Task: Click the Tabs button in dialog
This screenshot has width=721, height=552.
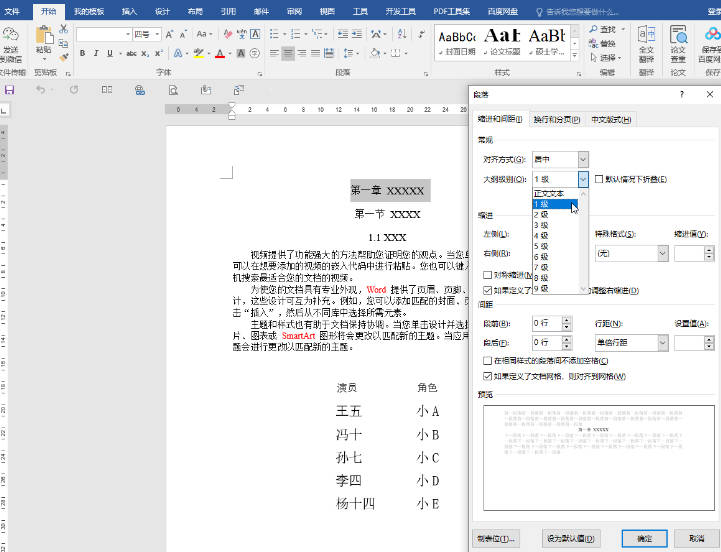Action: pyautogui.click(x=496, y=538)
